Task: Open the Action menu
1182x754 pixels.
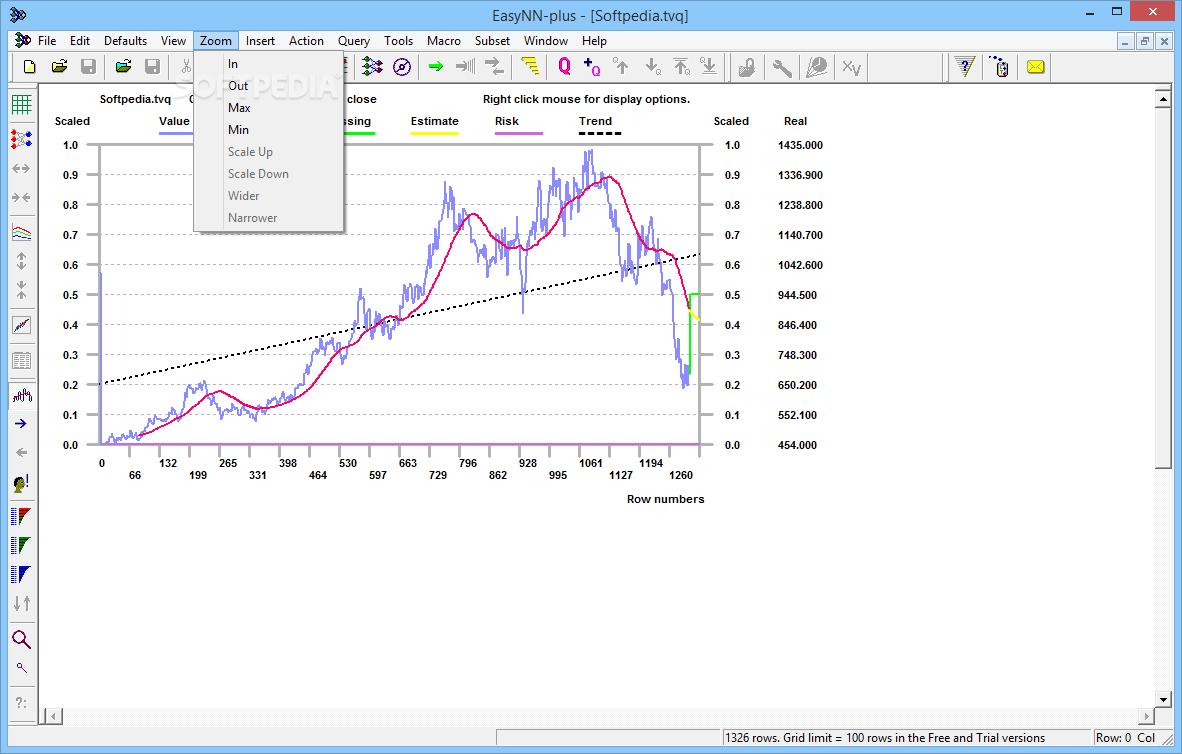Action: tap(306, 41)
